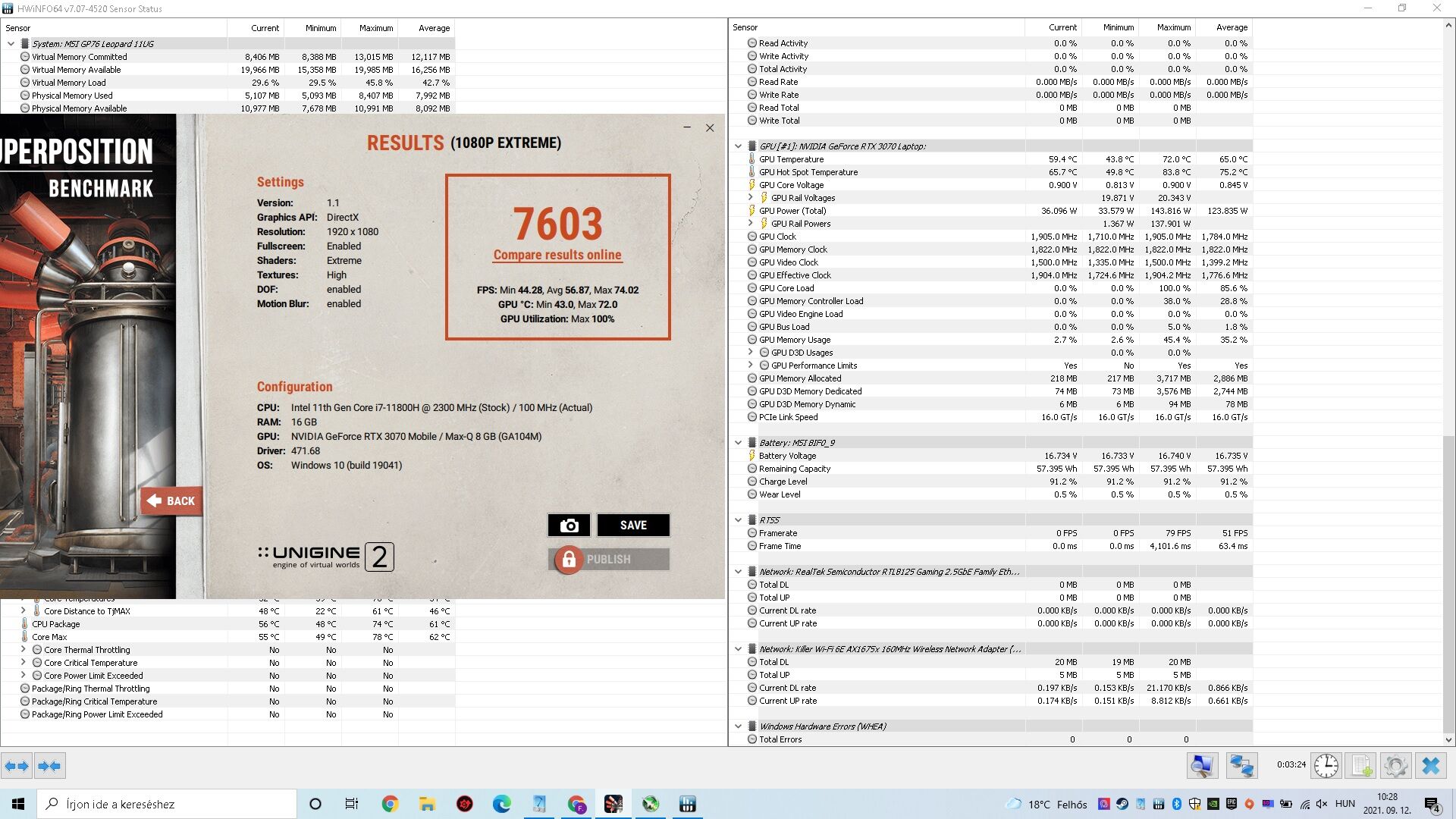
Task: Click the Average column header in right panel
Action: pos(1224,27)
